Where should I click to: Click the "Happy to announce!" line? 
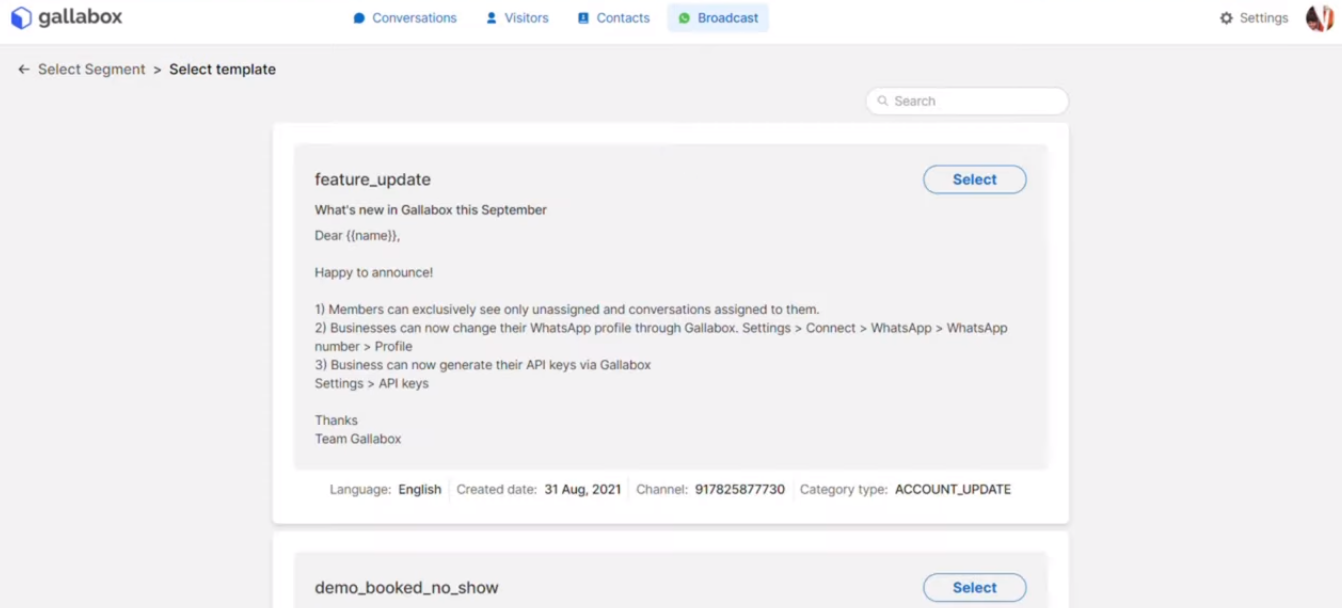point(374,272)
